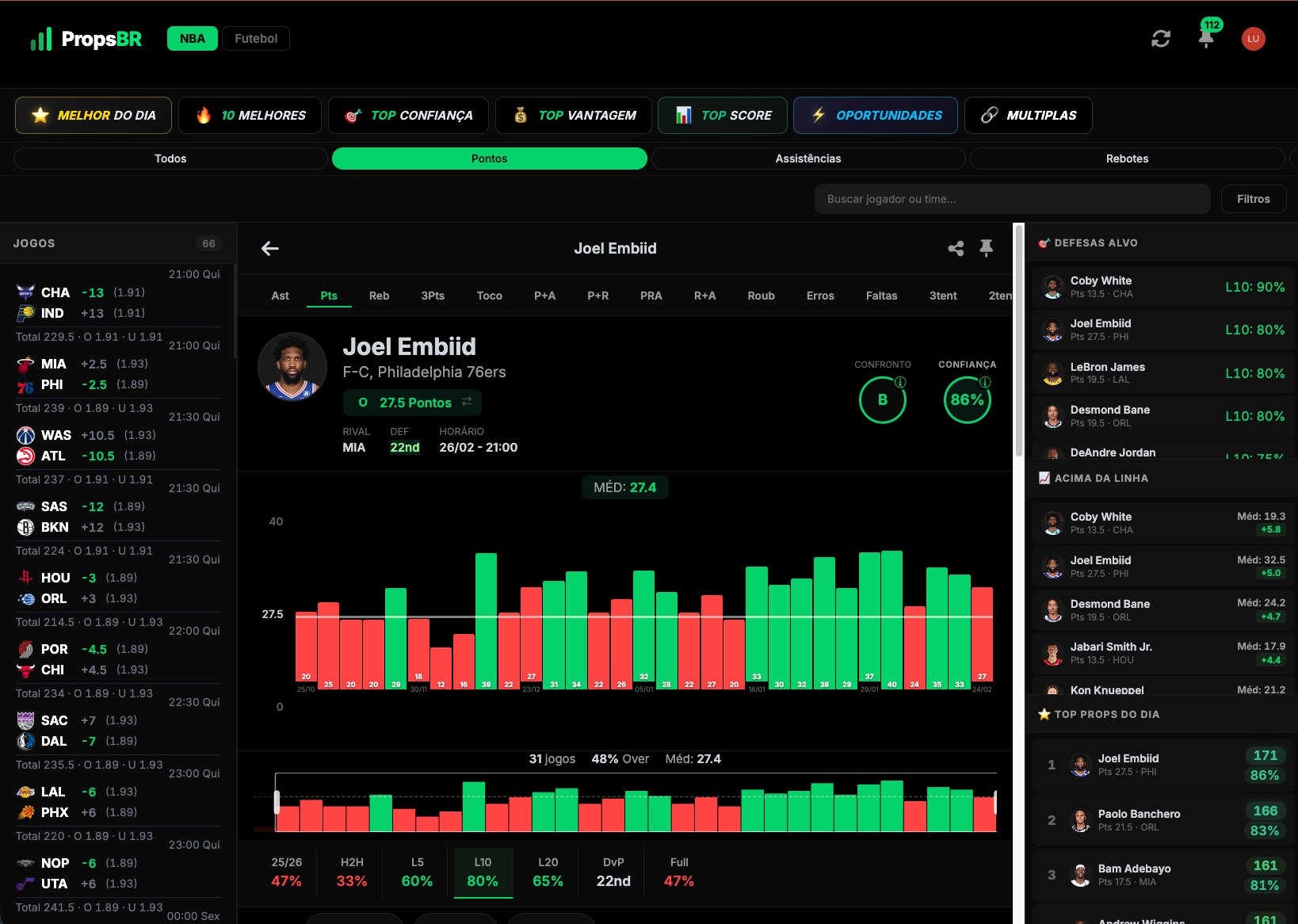Open the Oportunidades section
Viewport: 1298px width, 924px height.
pyautogui.click(x=875, y=116)
